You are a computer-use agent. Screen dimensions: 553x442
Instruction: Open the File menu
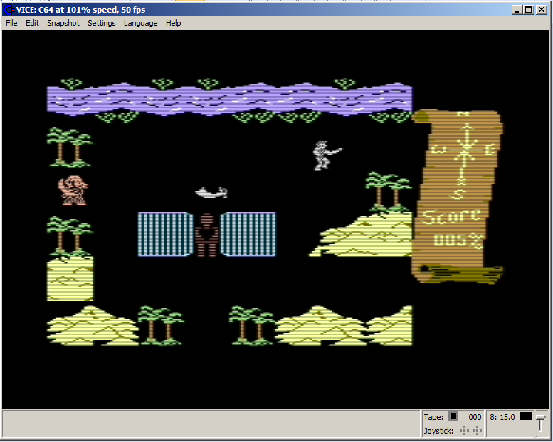[11, 23]
